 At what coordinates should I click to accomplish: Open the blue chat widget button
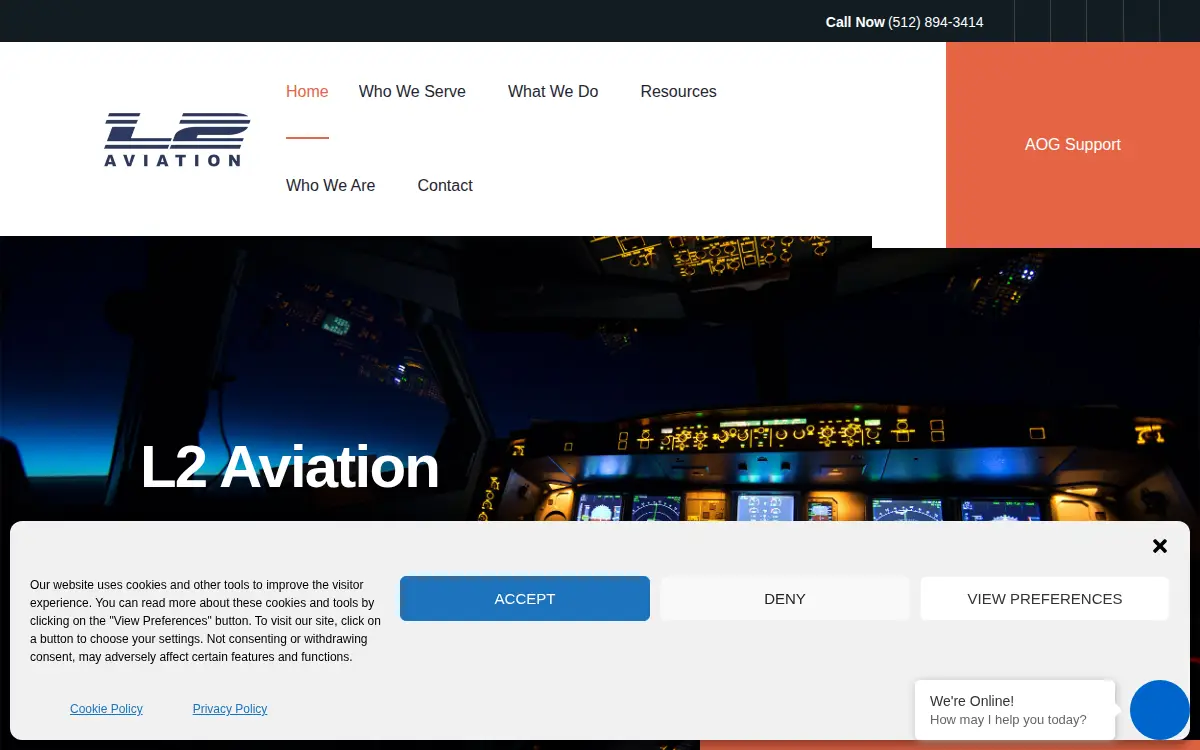(x=1160, y=710)
